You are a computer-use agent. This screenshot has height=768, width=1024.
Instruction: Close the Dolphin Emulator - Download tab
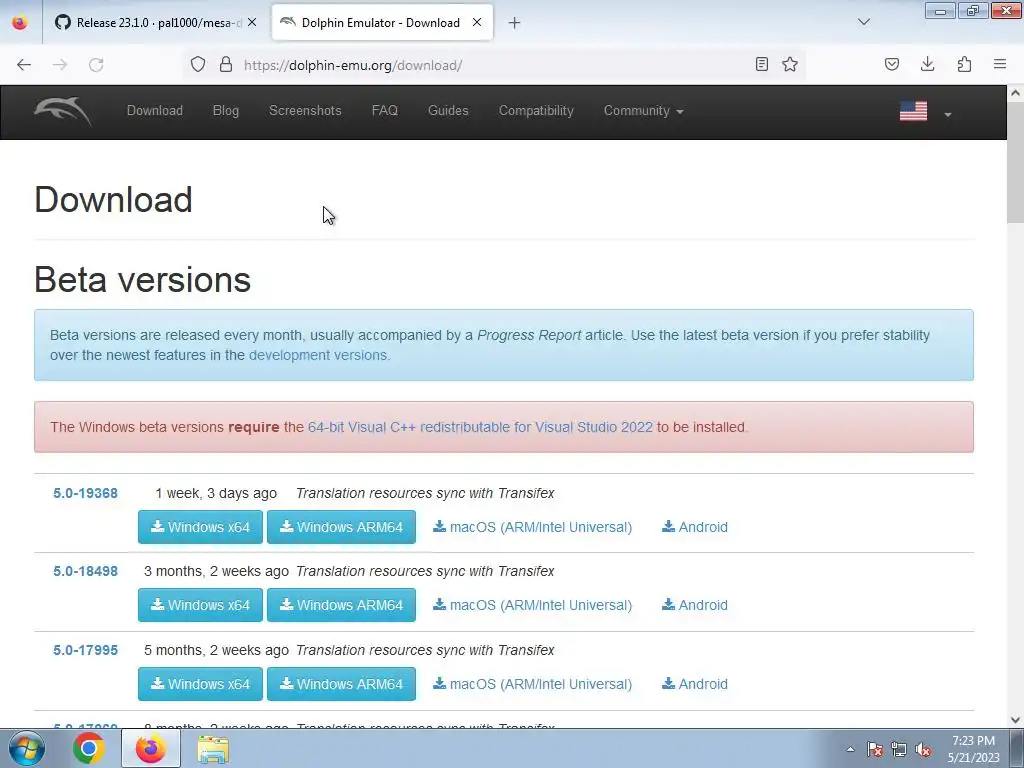[x=477, y=22]
